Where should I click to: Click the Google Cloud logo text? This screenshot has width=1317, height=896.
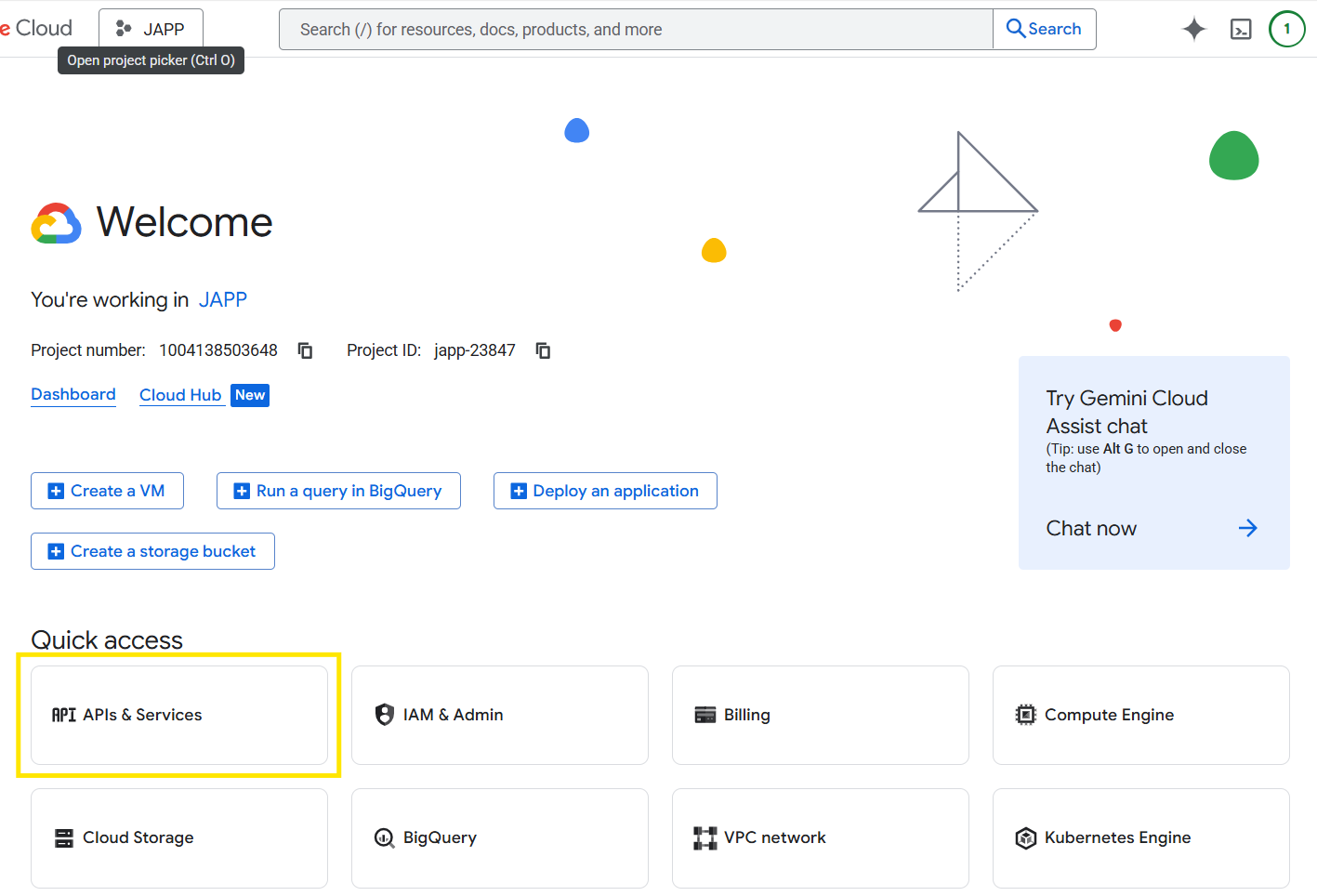[x=36, y=28]
